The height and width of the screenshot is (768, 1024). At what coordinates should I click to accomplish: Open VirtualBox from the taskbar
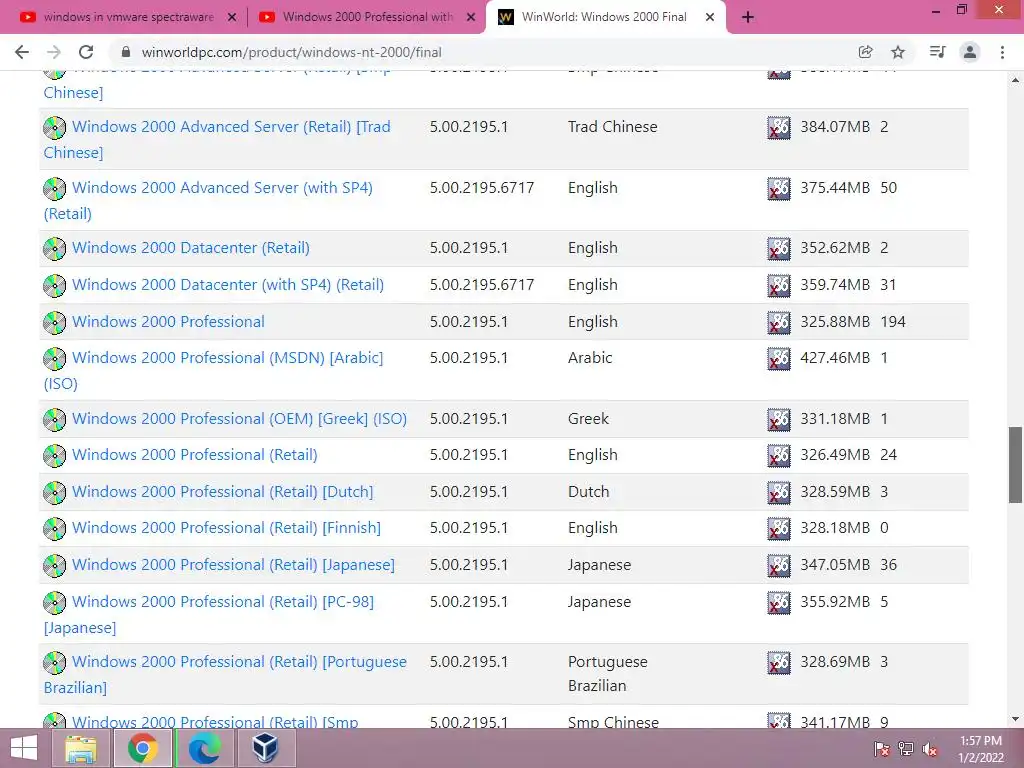pos(265,748)
